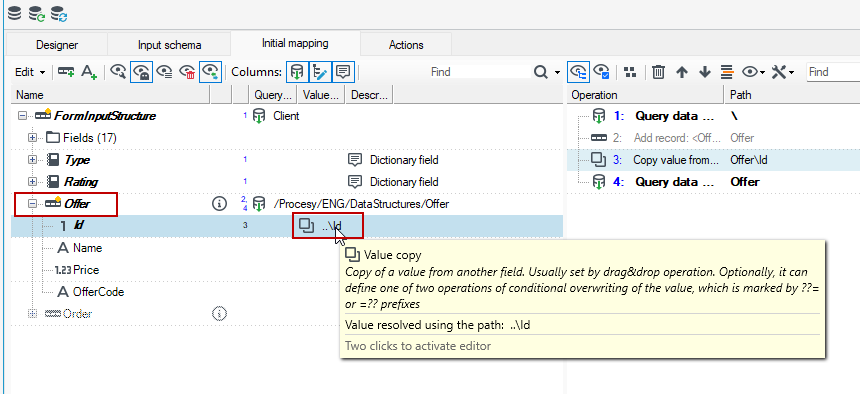Screen dimensions: 860x394
Task: Click the add text field icon
Action: (x=89, y=72)
